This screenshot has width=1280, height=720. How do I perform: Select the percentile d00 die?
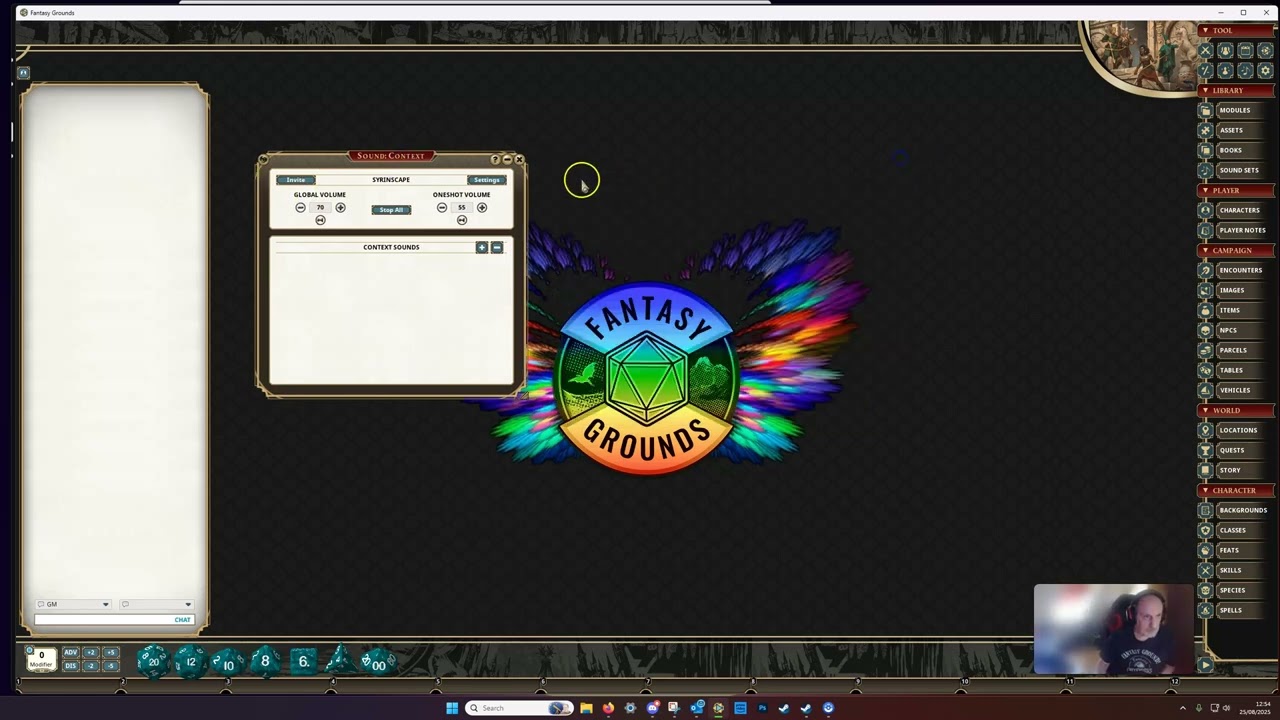click(x=378, y=662)
